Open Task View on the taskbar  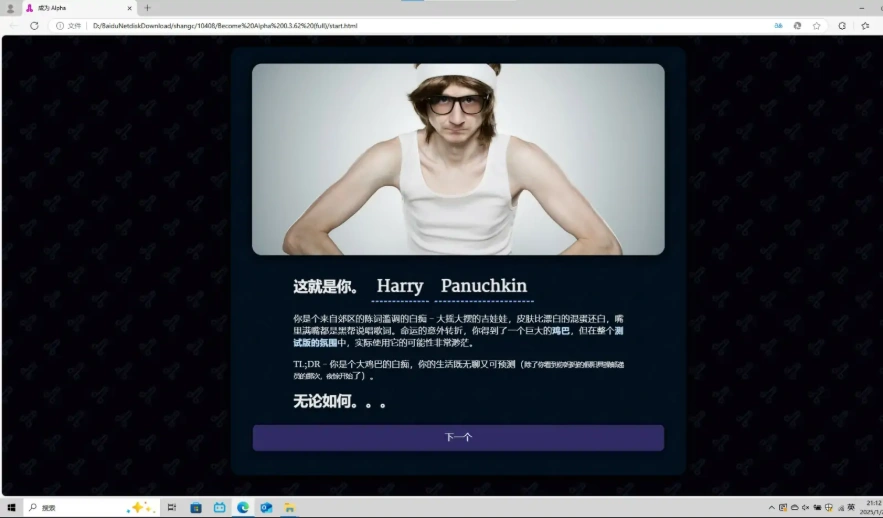(172, 508)
